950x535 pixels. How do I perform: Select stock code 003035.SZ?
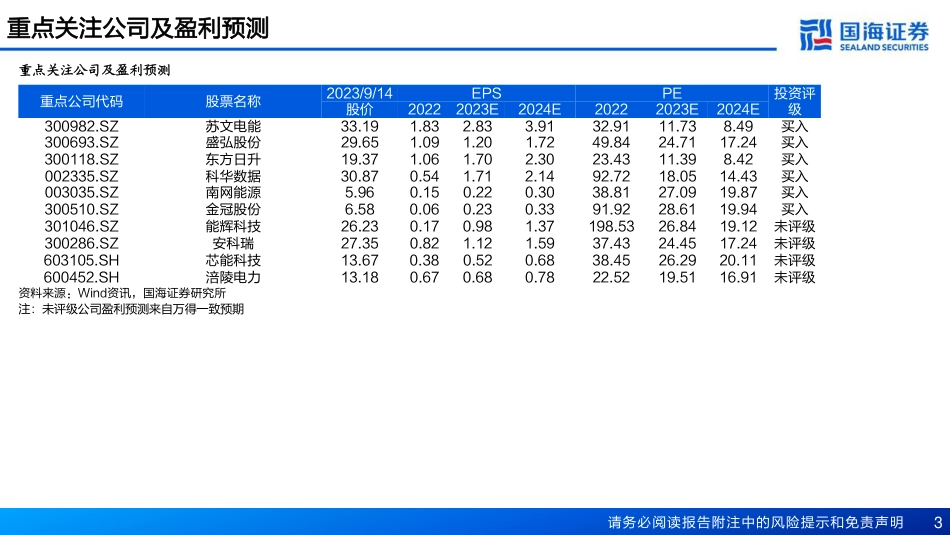[x=81, y=193]
